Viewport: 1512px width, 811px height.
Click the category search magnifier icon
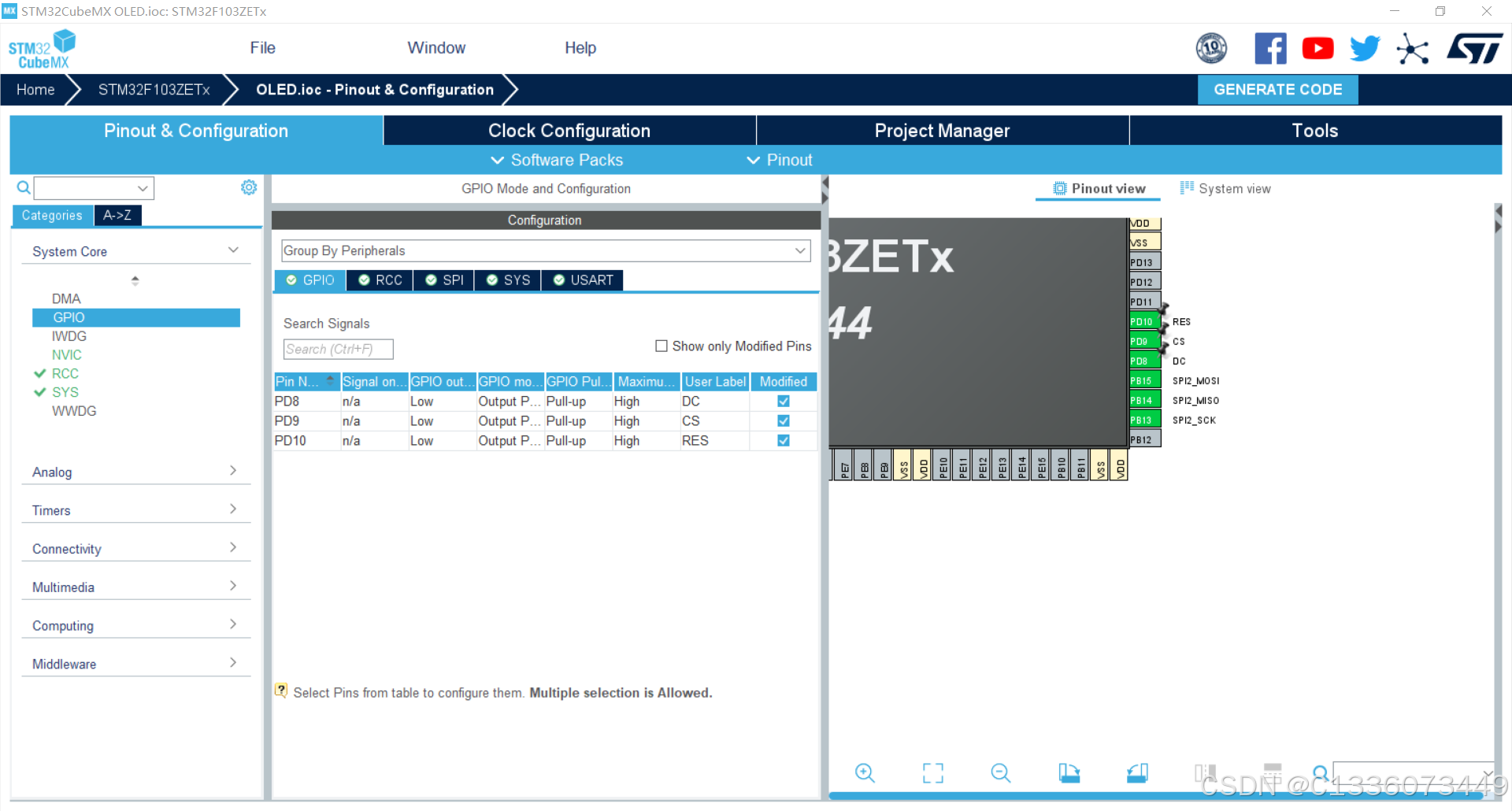pyautogui.click(x=24, y=187)
